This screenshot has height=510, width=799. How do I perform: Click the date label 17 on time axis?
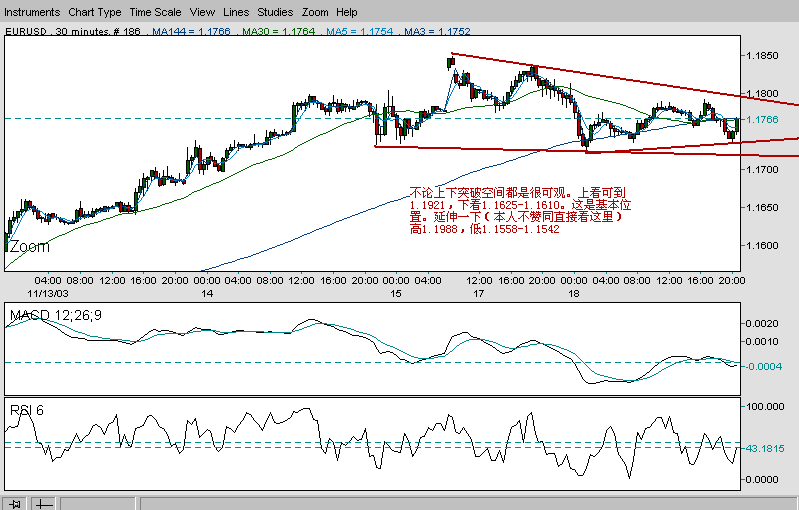click(x=478, y=293)
